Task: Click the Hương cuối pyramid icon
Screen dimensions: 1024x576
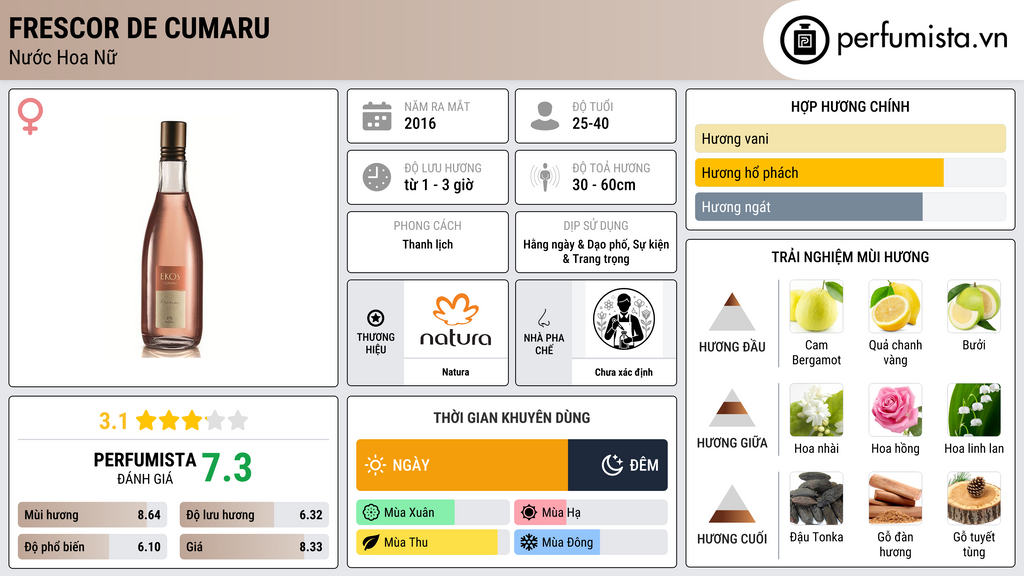Action: click(x=732, y=504)
